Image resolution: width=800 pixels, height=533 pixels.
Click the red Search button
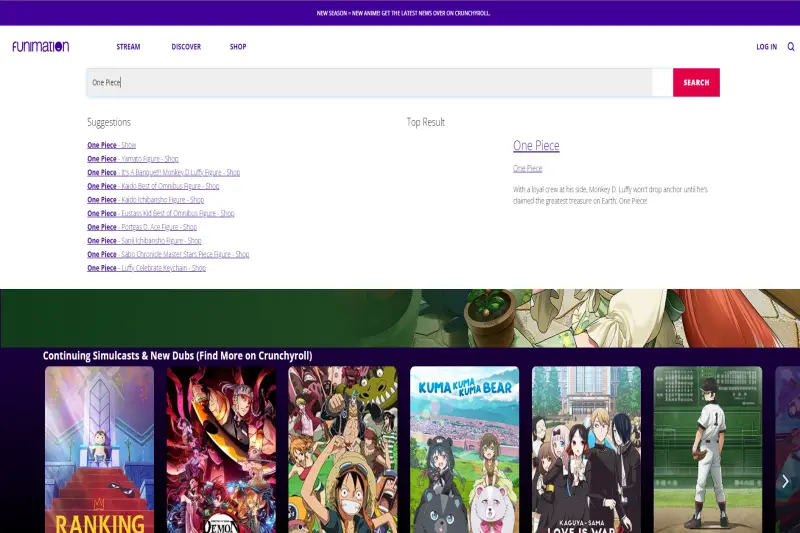click(x=696, y=82)
